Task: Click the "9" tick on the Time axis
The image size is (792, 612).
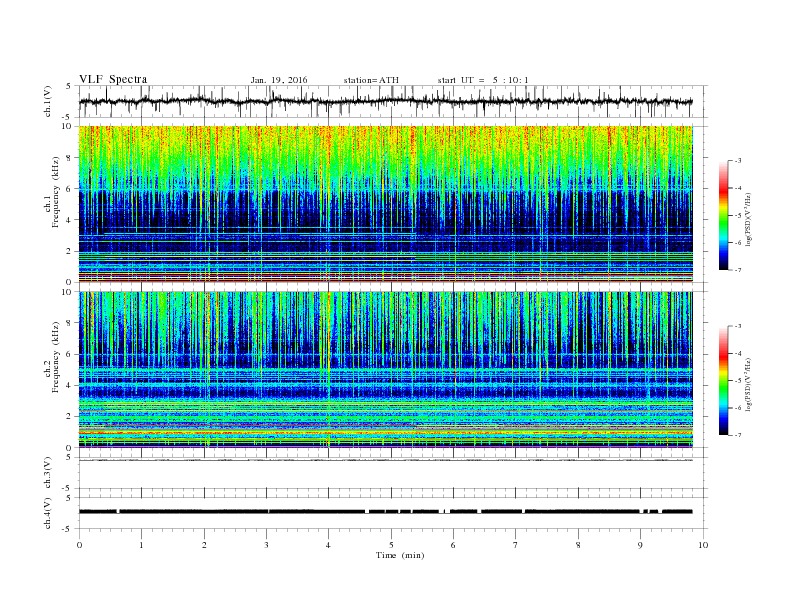Action: (x=640, y=545)
